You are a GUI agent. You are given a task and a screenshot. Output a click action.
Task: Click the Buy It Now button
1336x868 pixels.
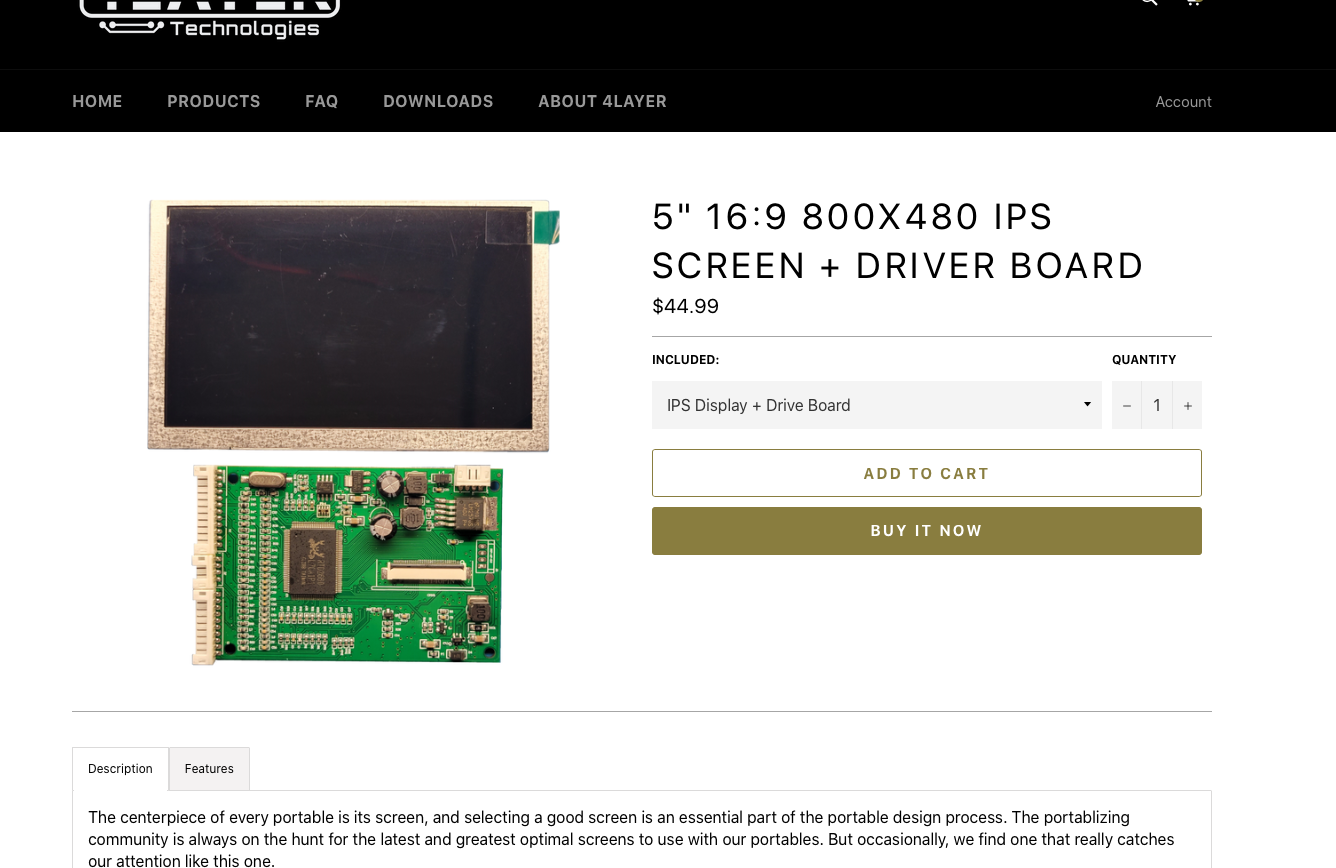[x=927, y=531]
